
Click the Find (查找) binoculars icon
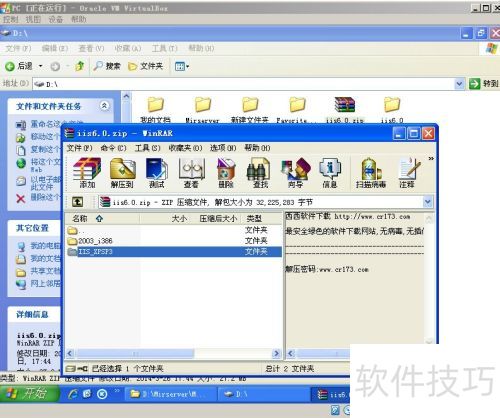coord(260,173)
